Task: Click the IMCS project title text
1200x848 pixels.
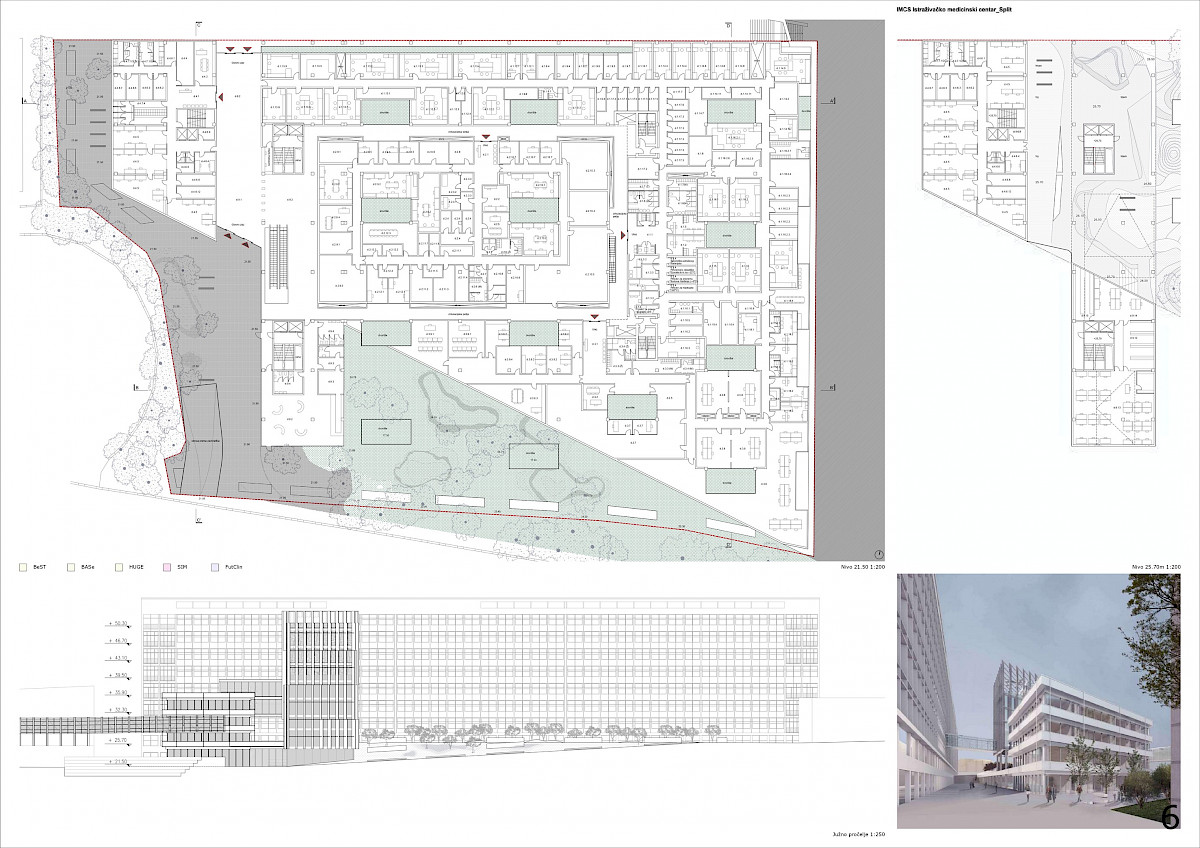Action: tap(959, 9)
